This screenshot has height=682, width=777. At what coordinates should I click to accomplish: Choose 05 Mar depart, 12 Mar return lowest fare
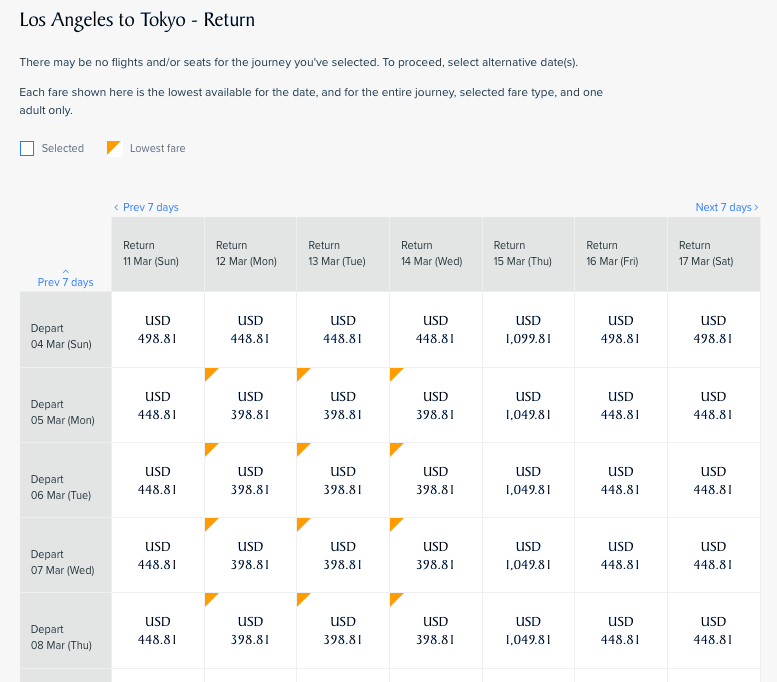point(250,405)
